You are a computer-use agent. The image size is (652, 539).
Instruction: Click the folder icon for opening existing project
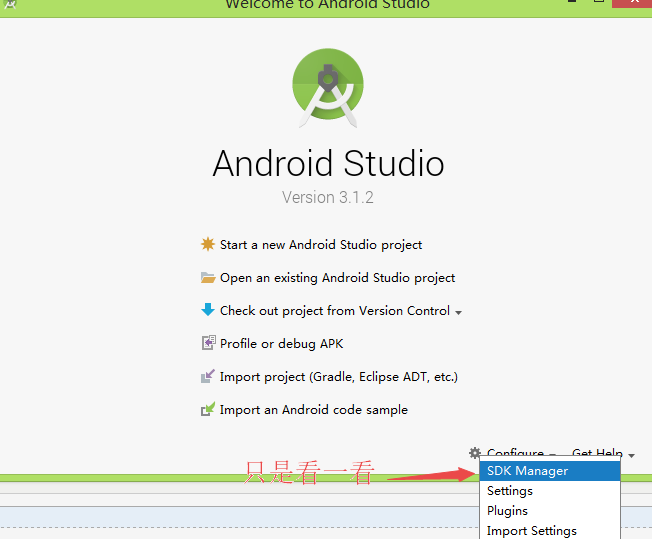pyautogui.click(x=207, y=277)
